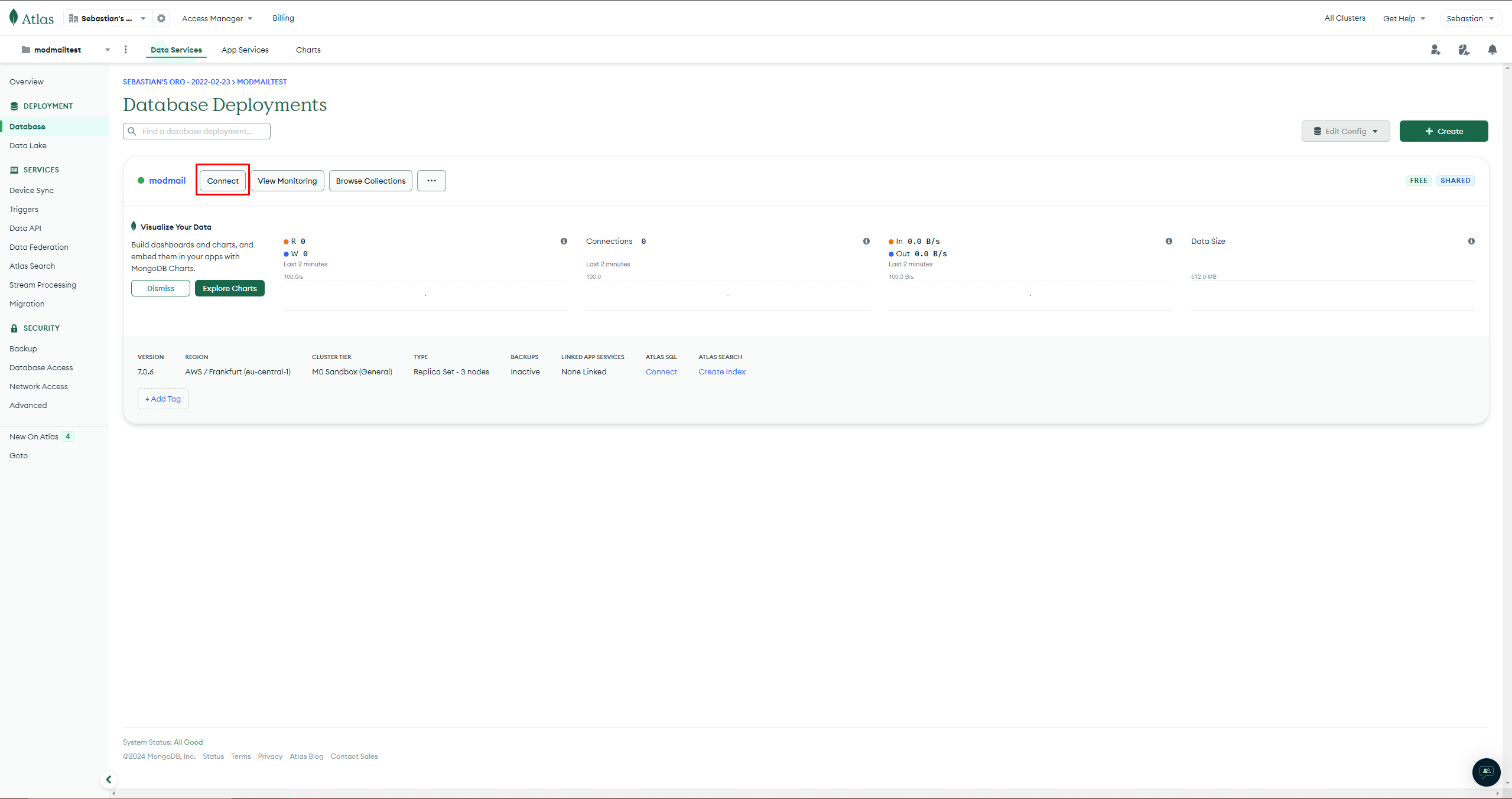Open Stream Processing in sidebar
Viewport: 1512px width, 799px height.
(43, 285)
